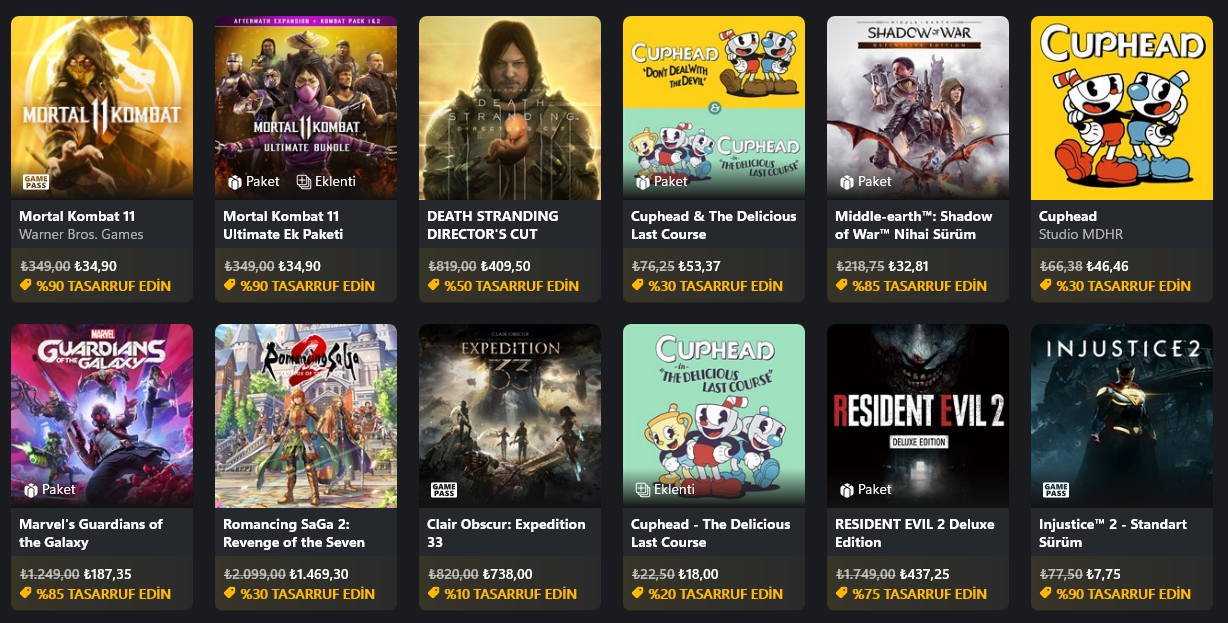Click Paket icon on Shadow of War cover
Image resolution: width=1228 pixels, height=623 pixels.
(x=847, y=182)
